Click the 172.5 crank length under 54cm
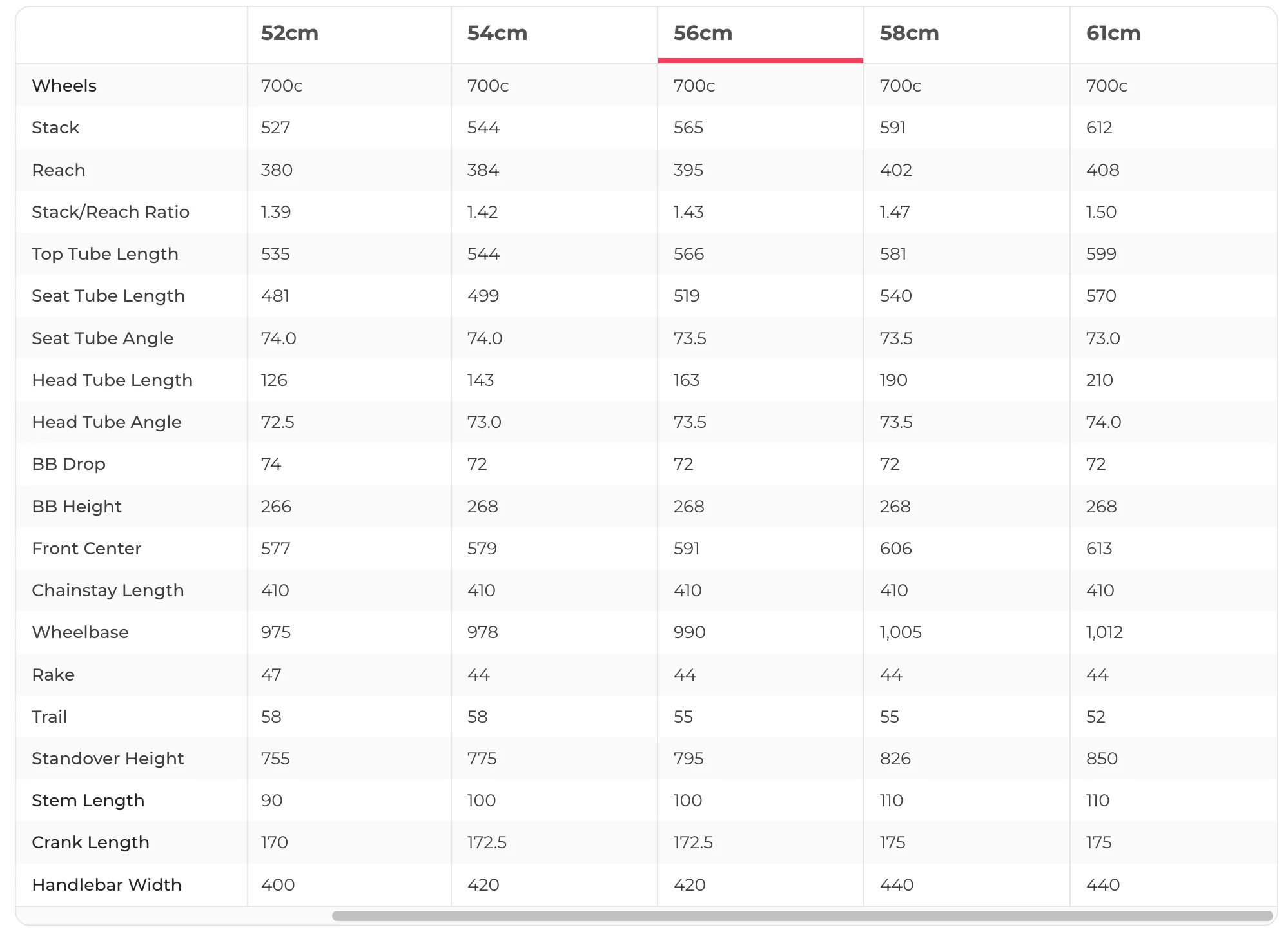This screenshot has width=1288, height=932. (x=487, y=842)
